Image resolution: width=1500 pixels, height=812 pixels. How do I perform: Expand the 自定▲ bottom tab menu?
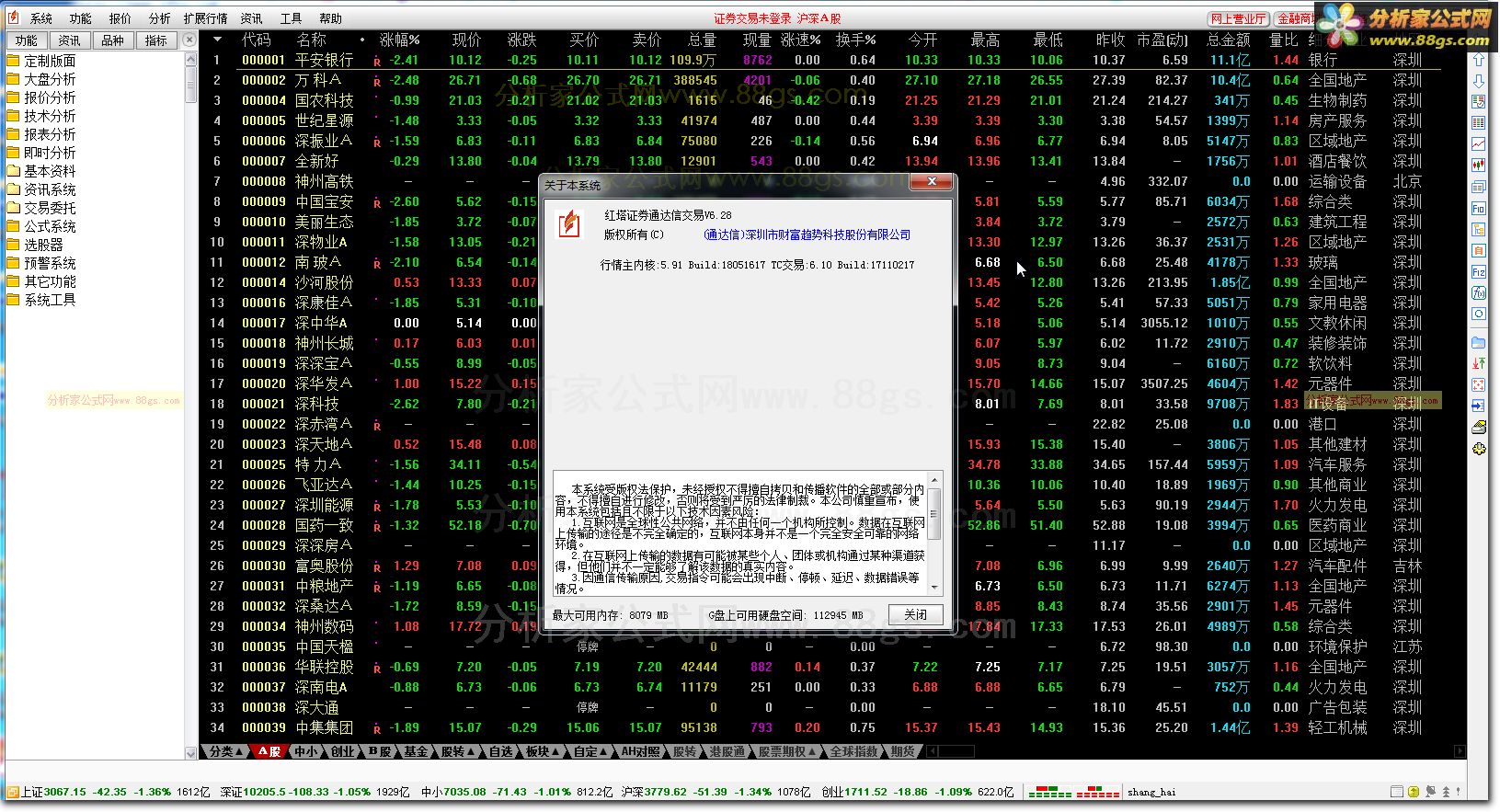[590, 751]
